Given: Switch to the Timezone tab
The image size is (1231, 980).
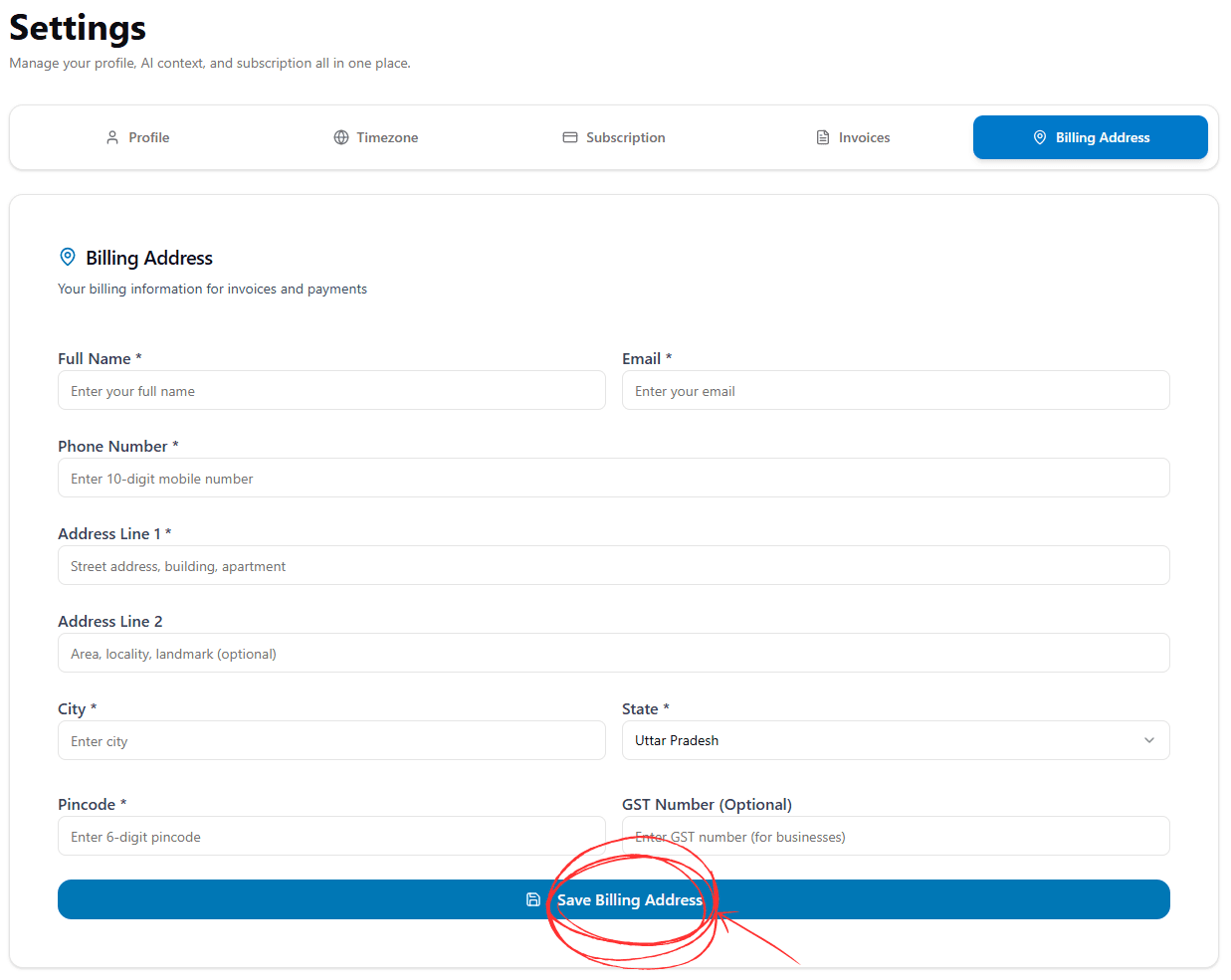Looking at the screenshot, I should click(376, 137).
